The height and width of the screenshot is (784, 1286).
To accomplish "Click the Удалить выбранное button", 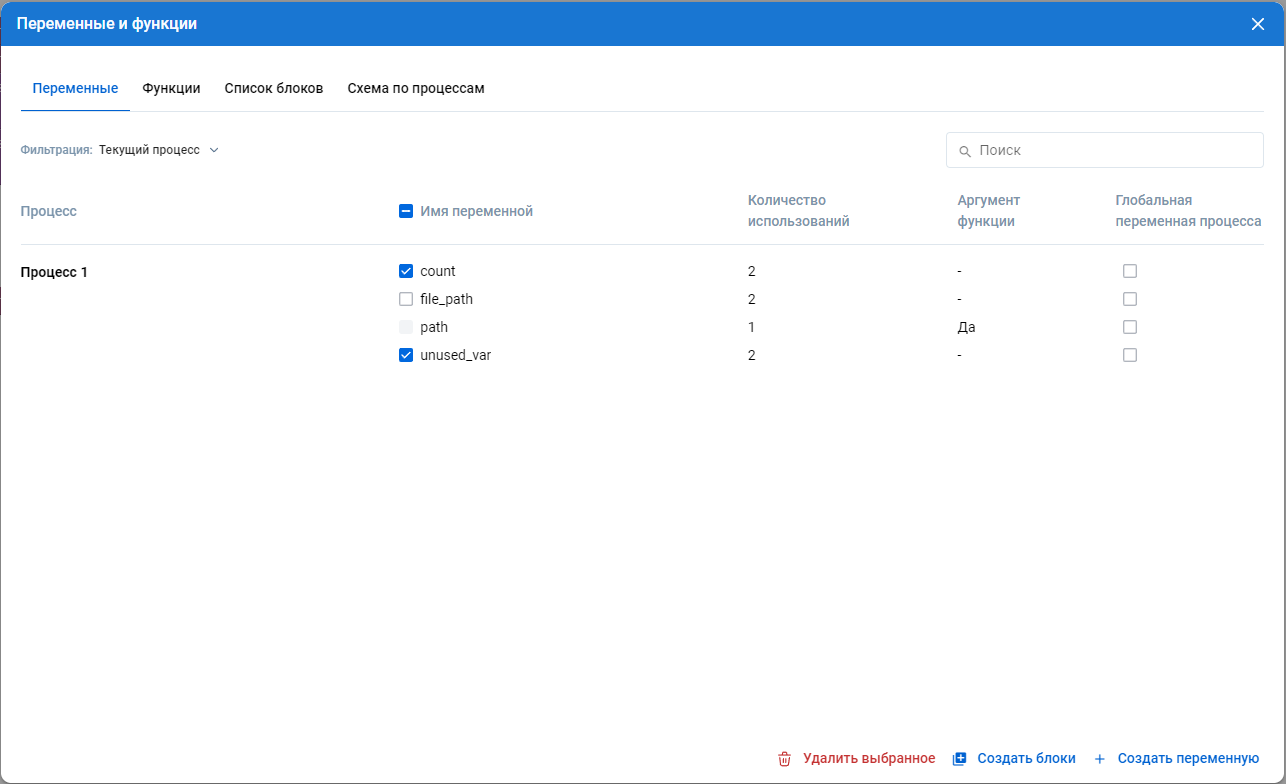I will point(856,759).
